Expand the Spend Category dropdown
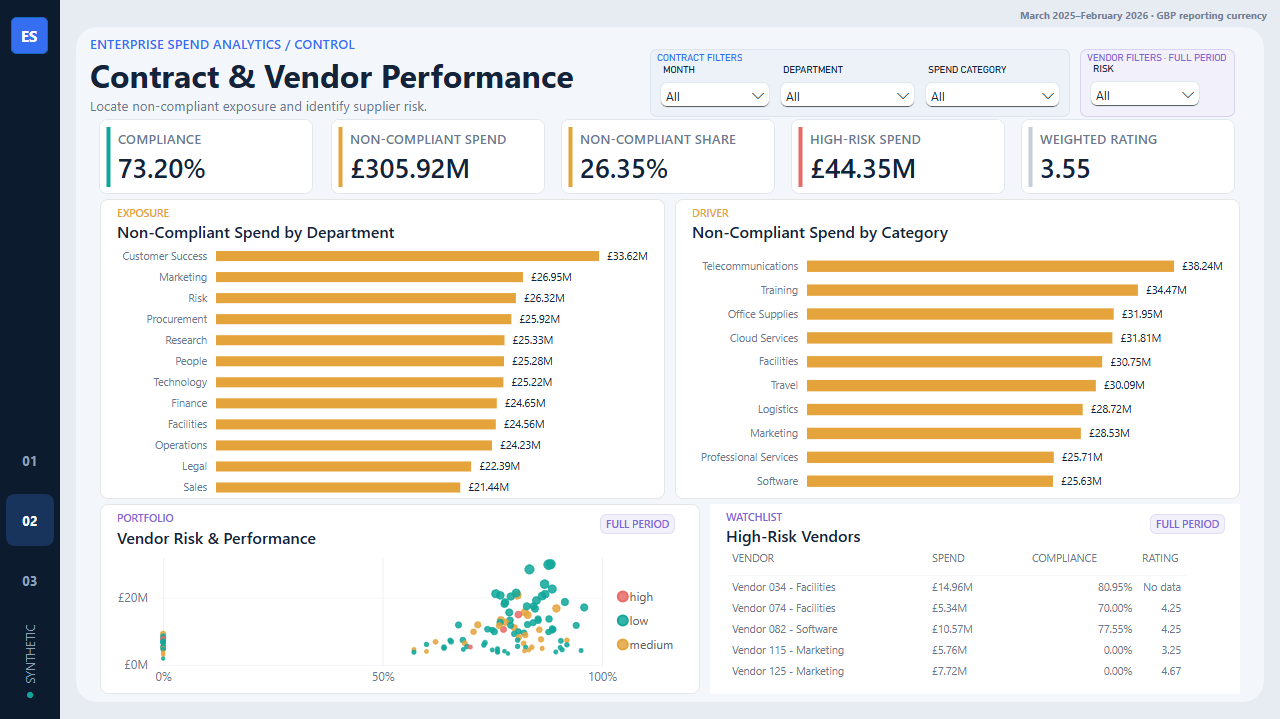 992,96
